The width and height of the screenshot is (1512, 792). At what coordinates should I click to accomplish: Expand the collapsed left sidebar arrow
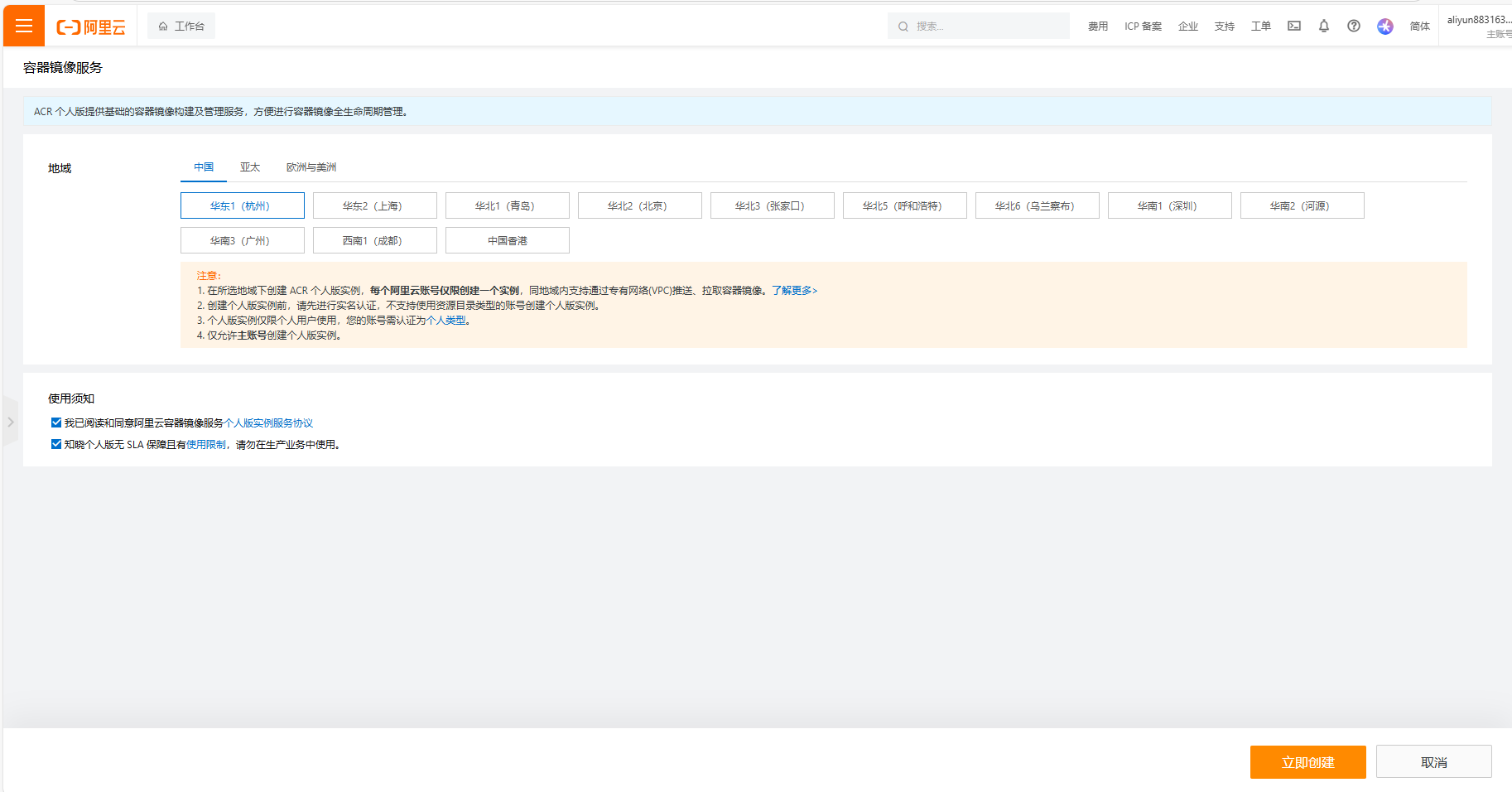click(10, 423)
